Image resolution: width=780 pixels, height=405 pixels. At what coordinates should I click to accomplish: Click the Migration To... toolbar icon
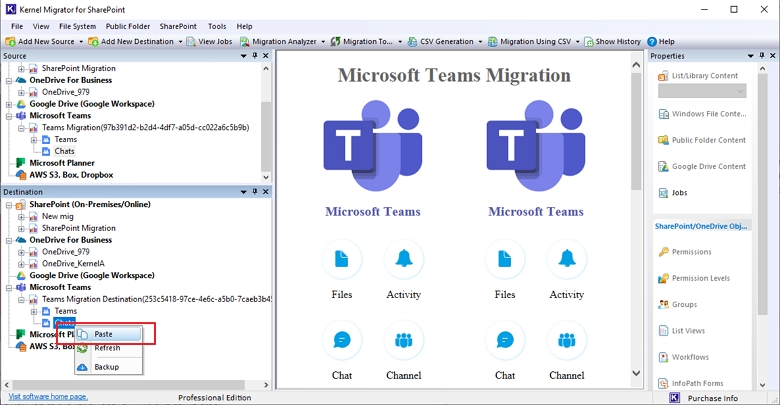pyautogui.click(x=335, y=42)
